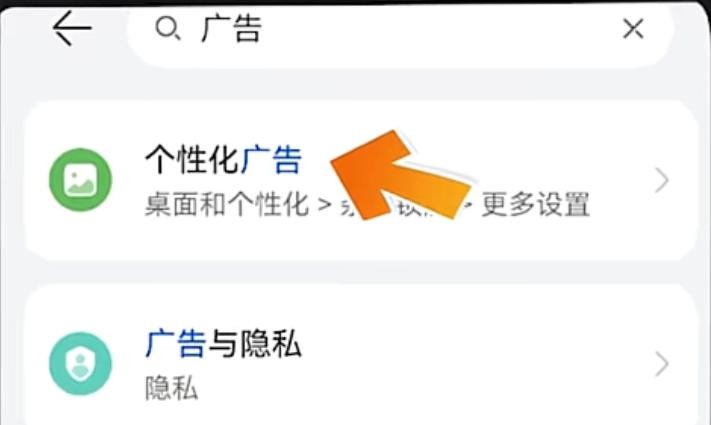Tap the back arrow to leave search
The height and width of the screenshot is (425, 711).
pos(72,29)
